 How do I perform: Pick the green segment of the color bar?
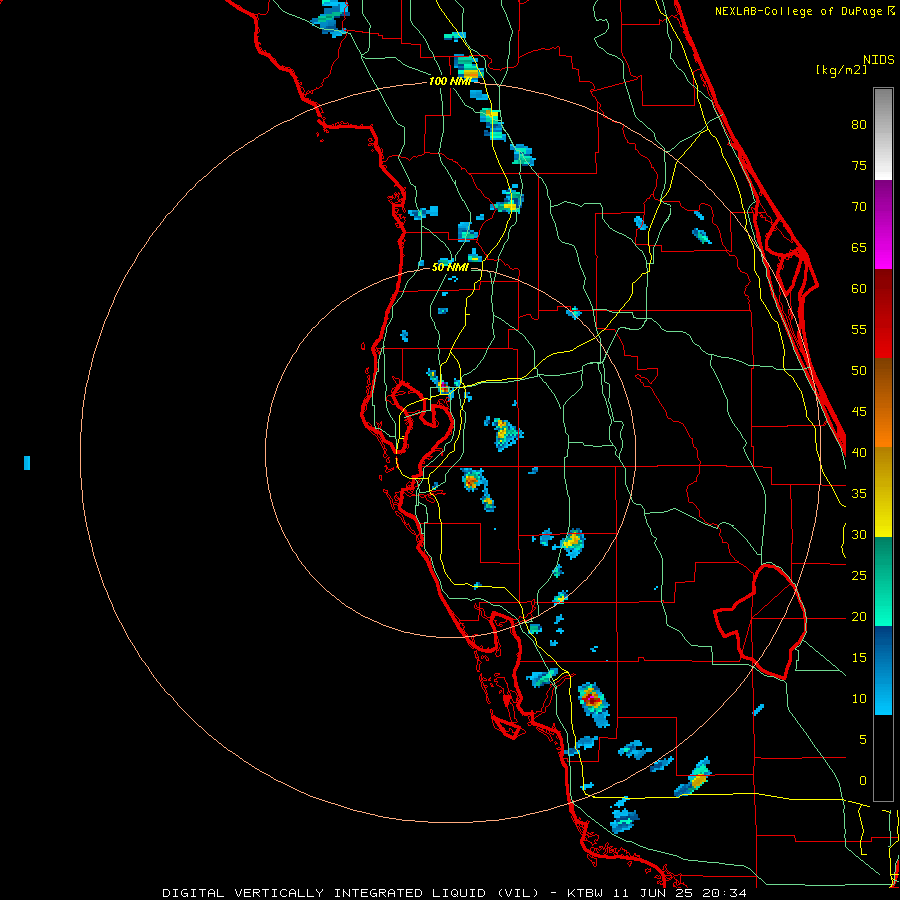pyautogui.click(x=883, y=581)
